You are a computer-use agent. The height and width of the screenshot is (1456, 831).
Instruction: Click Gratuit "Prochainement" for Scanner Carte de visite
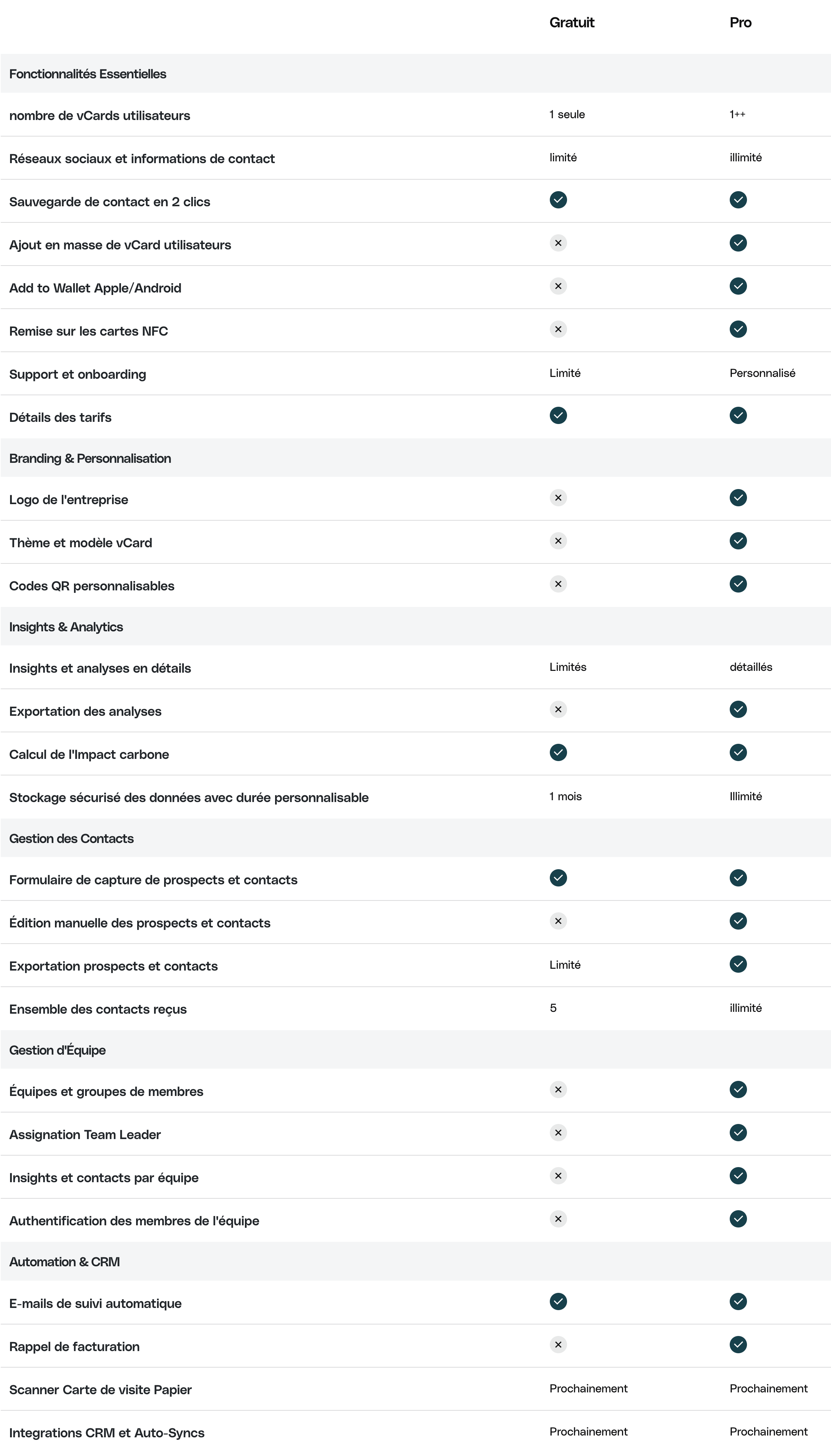pyautogui.click(x=588, y=1388)
